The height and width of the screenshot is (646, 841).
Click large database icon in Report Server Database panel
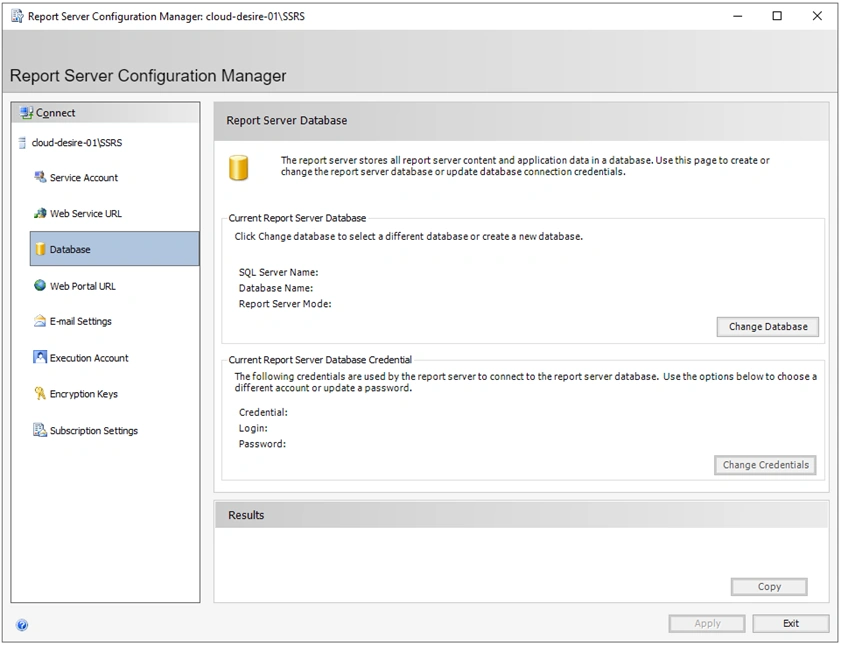[239, 168]
